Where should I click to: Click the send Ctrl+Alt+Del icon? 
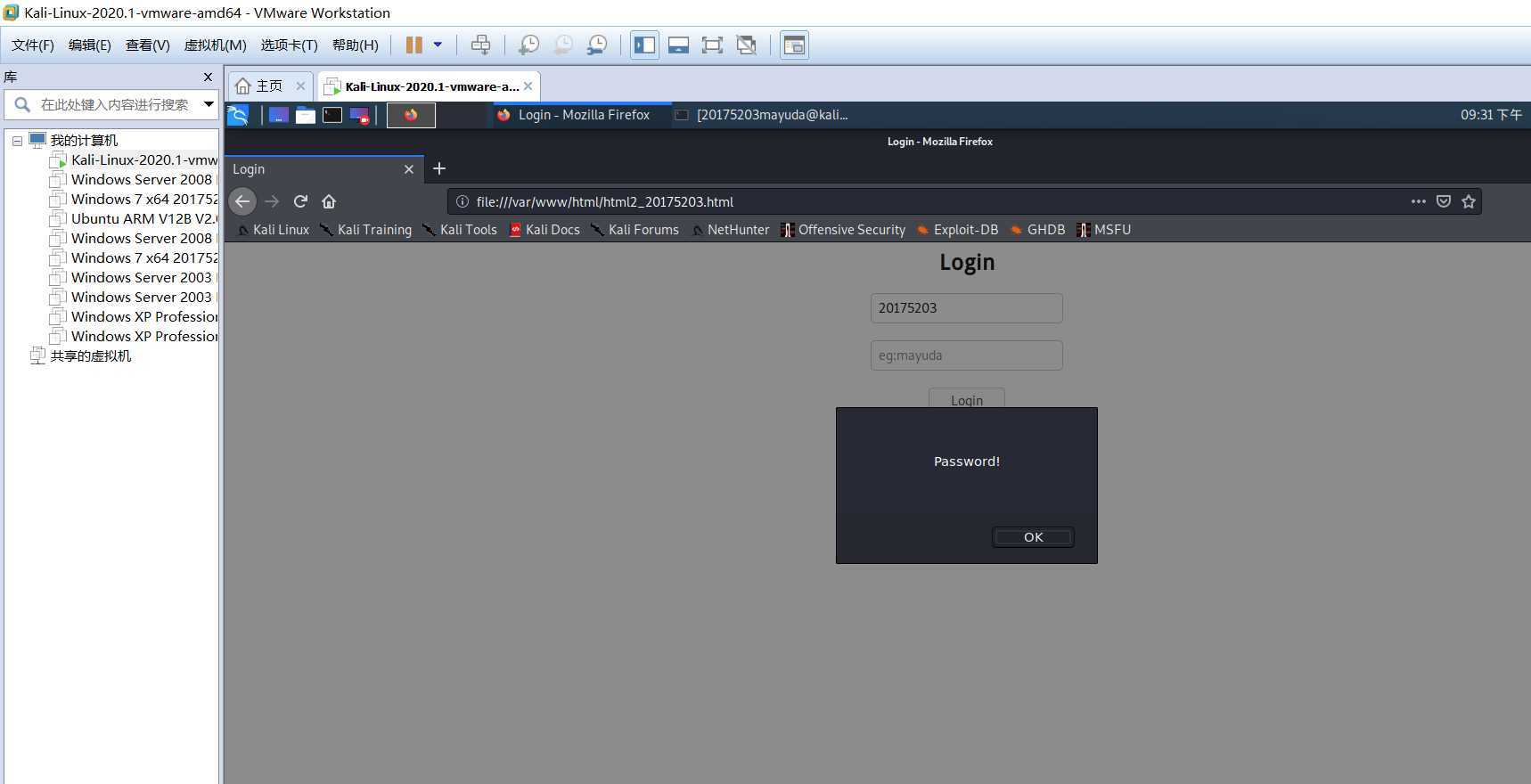[480, 45]
